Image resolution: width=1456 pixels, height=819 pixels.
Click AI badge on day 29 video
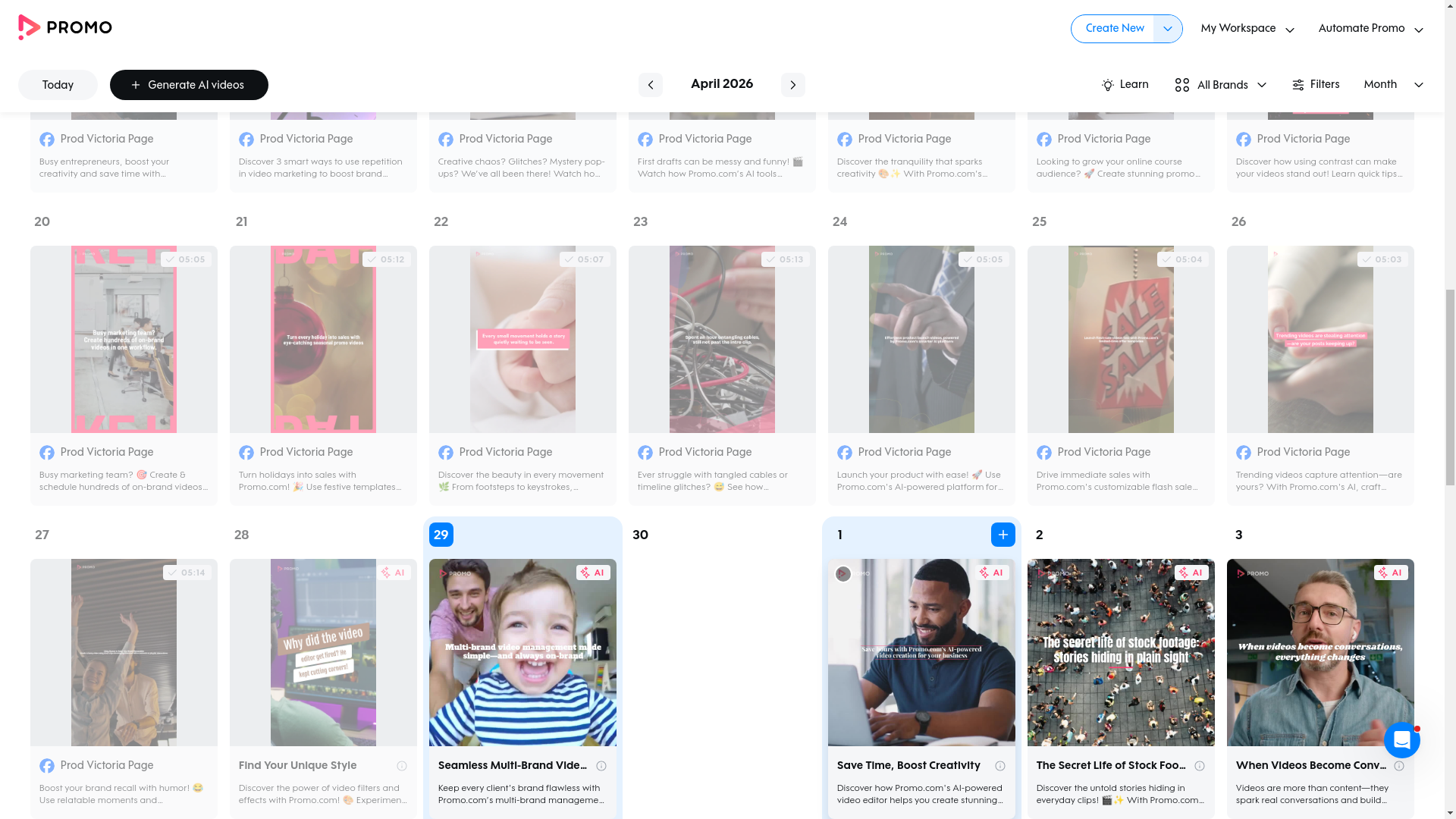tap(593, 573)
